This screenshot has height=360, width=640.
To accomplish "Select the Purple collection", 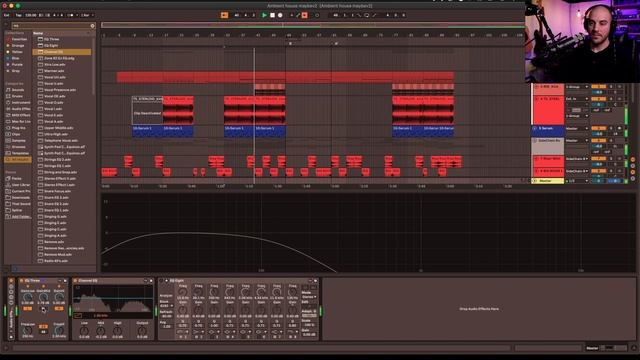I will coord(17,64).
